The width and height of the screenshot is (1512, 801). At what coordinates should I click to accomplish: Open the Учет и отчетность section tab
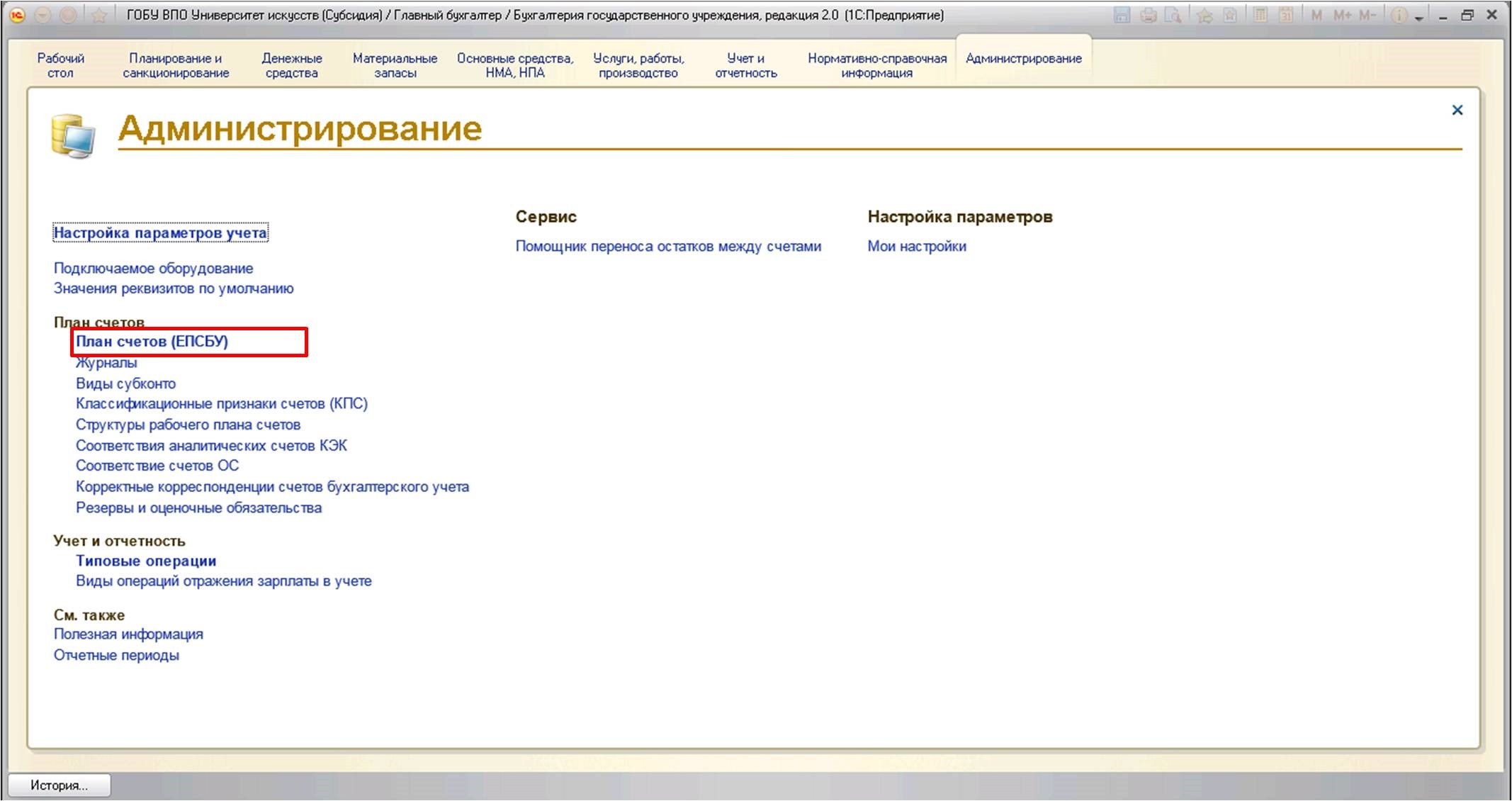pos(745,65)
